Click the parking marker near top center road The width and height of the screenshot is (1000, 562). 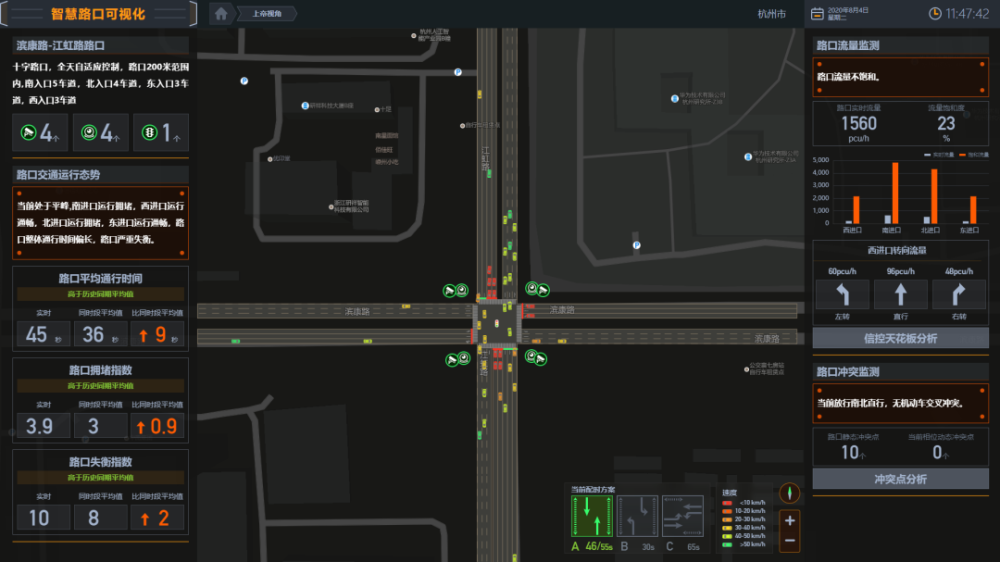(x=458, y=72)
